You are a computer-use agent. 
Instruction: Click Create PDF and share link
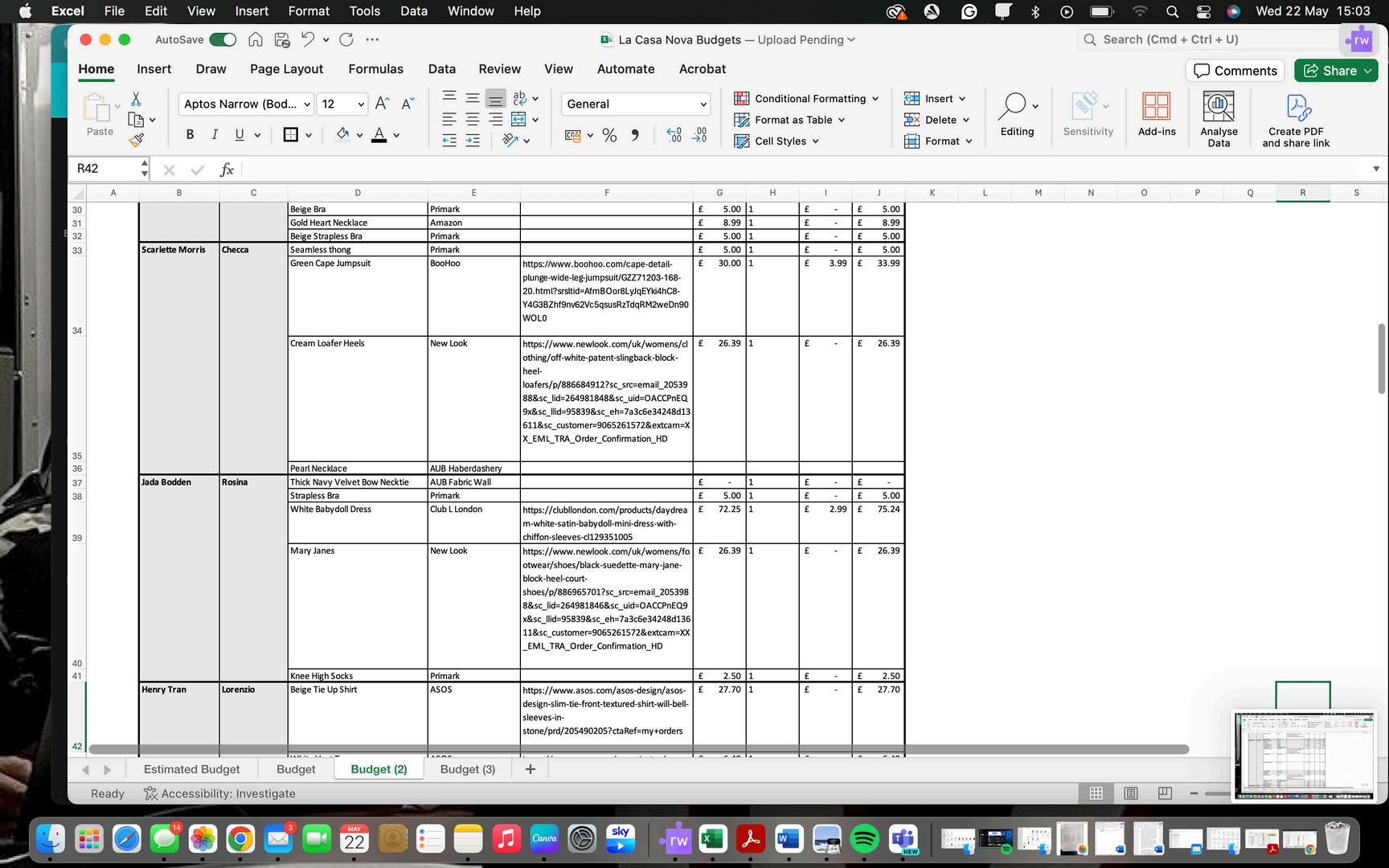pos(1296,119)
